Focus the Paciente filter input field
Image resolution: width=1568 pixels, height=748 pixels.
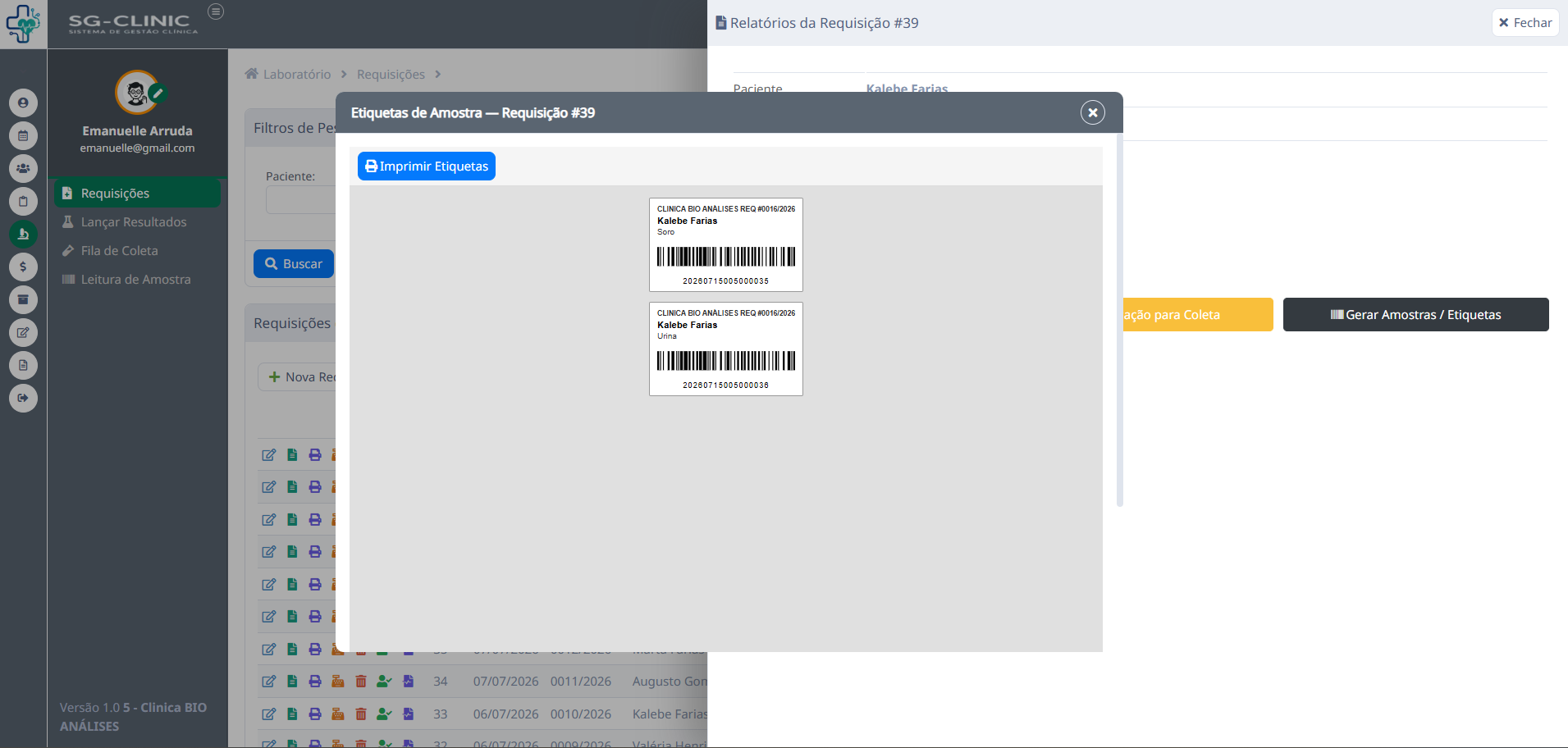301,200
